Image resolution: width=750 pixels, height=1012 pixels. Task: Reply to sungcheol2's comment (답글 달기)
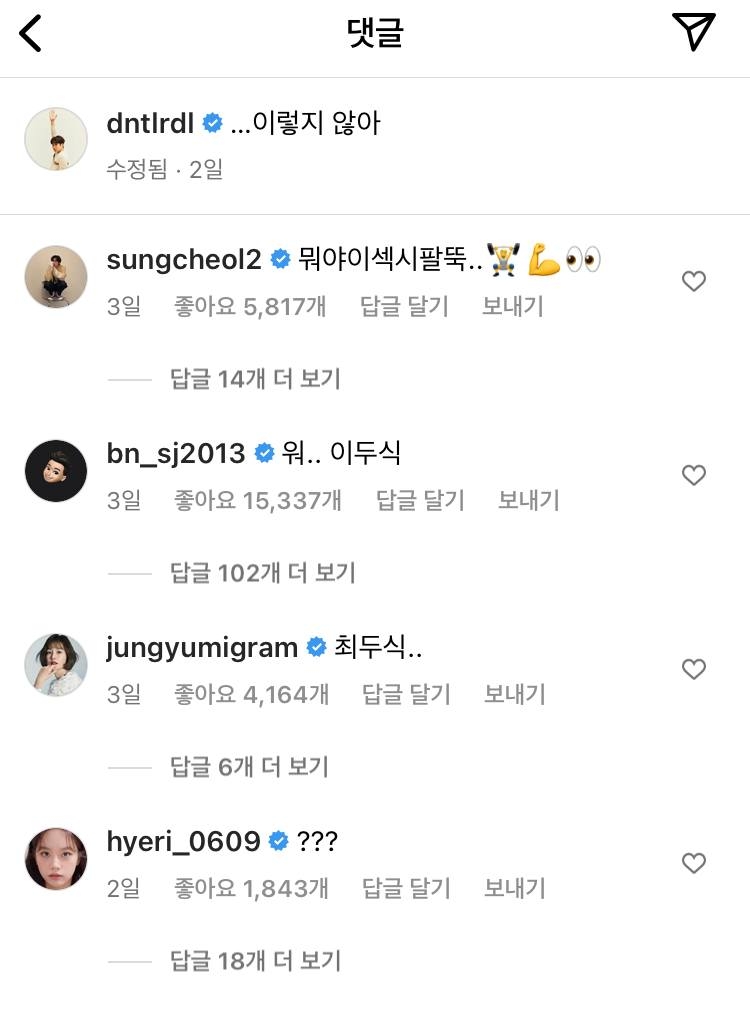(404, 306)
